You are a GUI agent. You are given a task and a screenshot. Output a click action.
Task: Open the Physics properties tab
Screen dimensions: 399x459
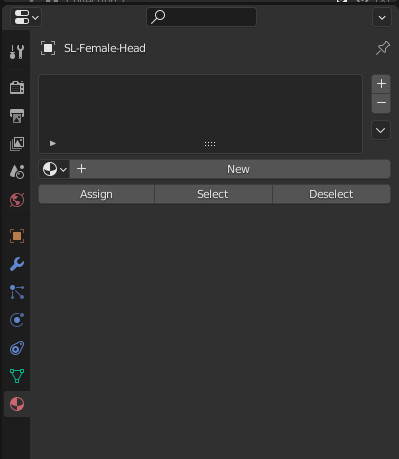pyautogui.click(x=17, y=320)
